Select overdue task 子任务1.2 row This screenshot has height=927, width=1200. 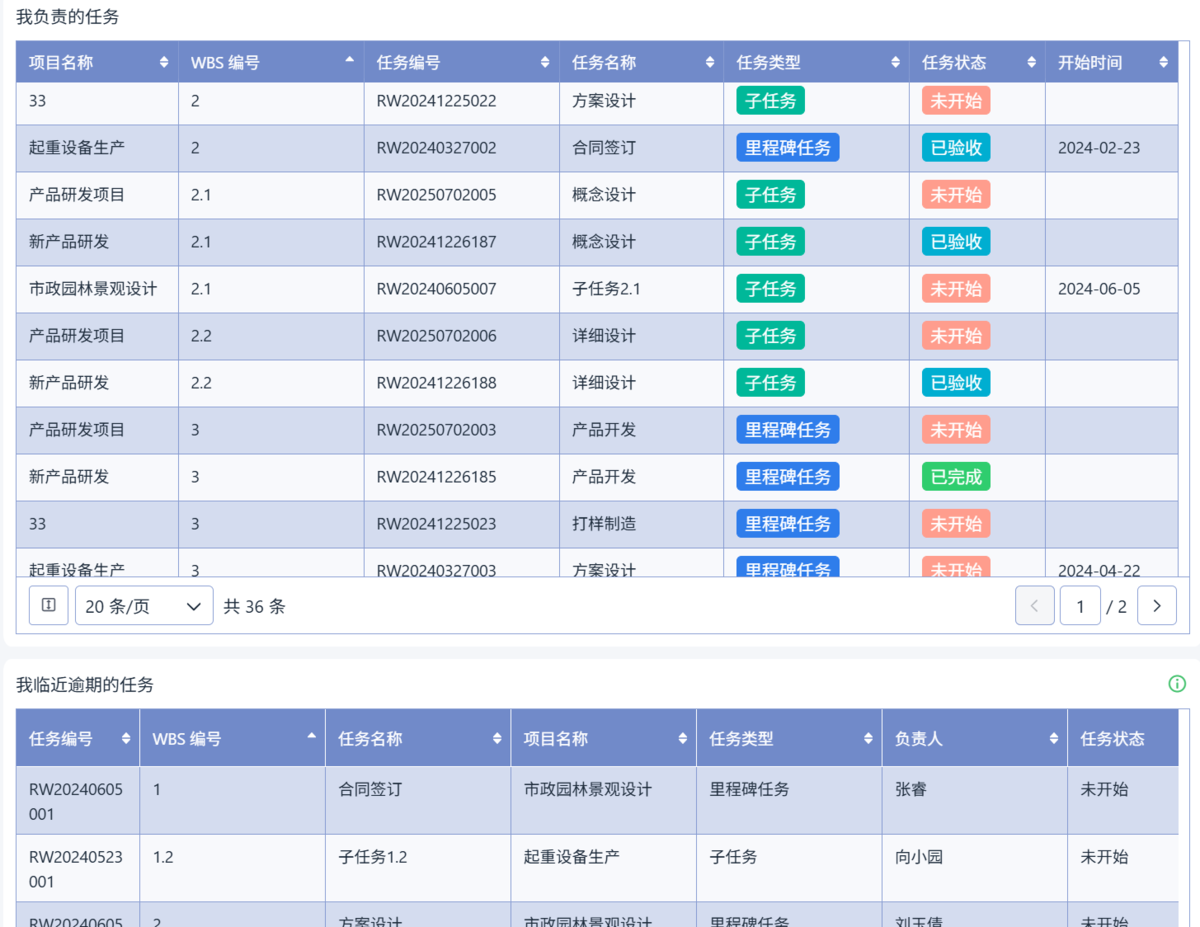(x=373, y=857)
